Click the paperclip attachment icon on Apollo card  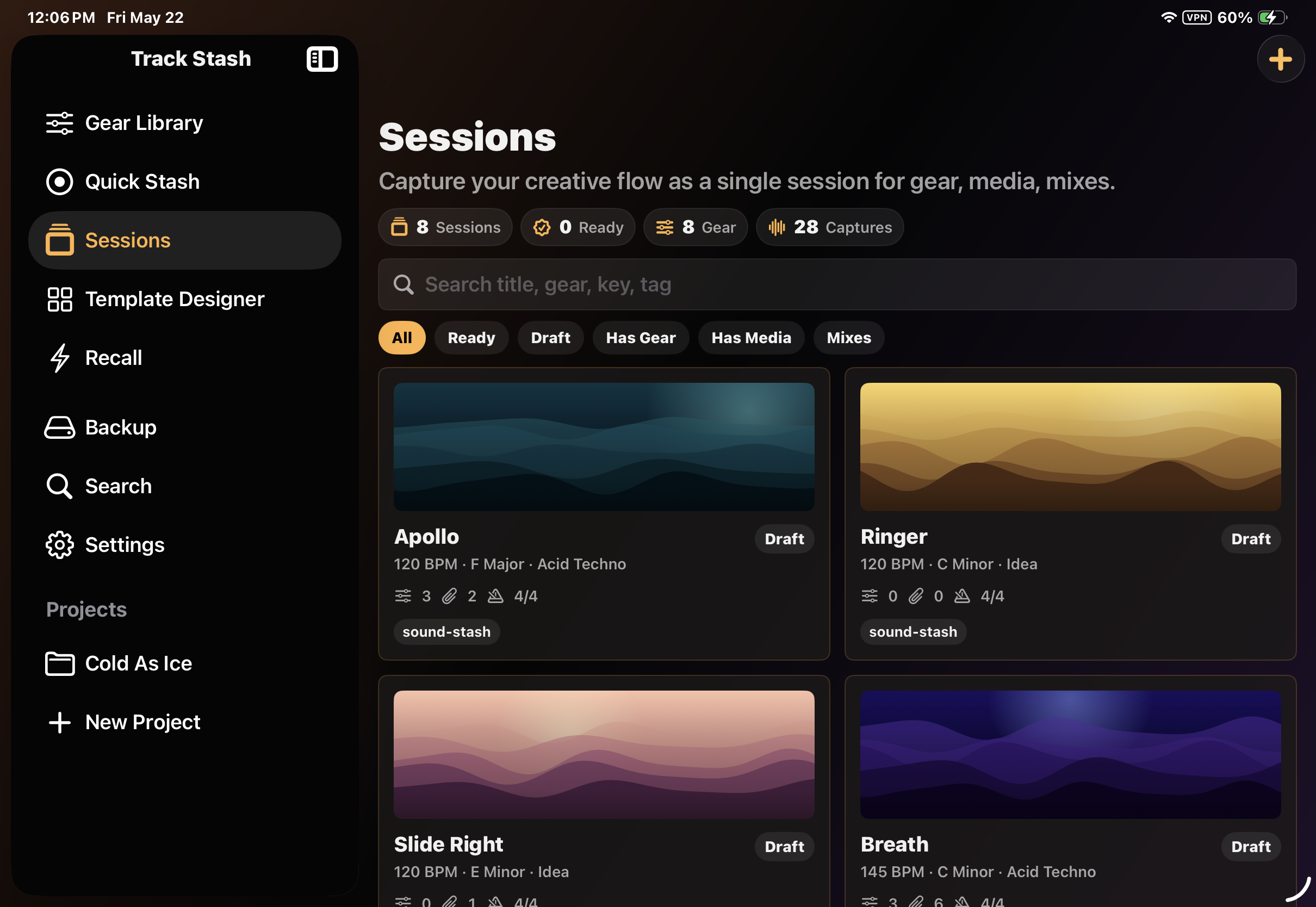450,597
